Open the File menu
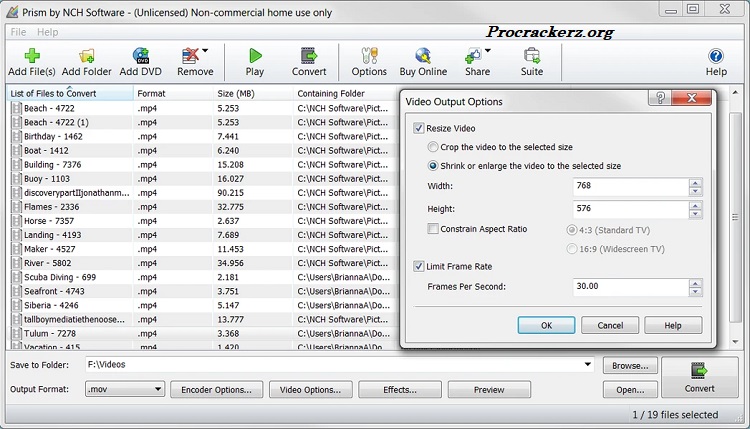The image size is (750, 429). (18, 32)
